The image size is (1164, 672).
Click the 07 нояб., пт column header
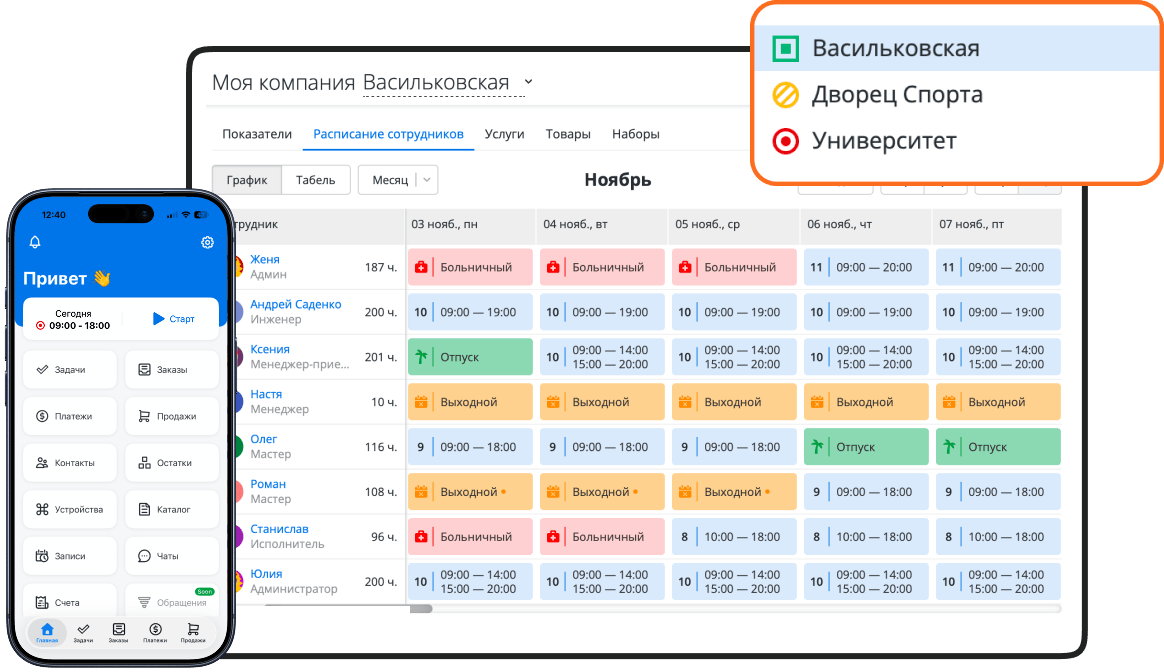pyautogui.click(x=997, y=224)
